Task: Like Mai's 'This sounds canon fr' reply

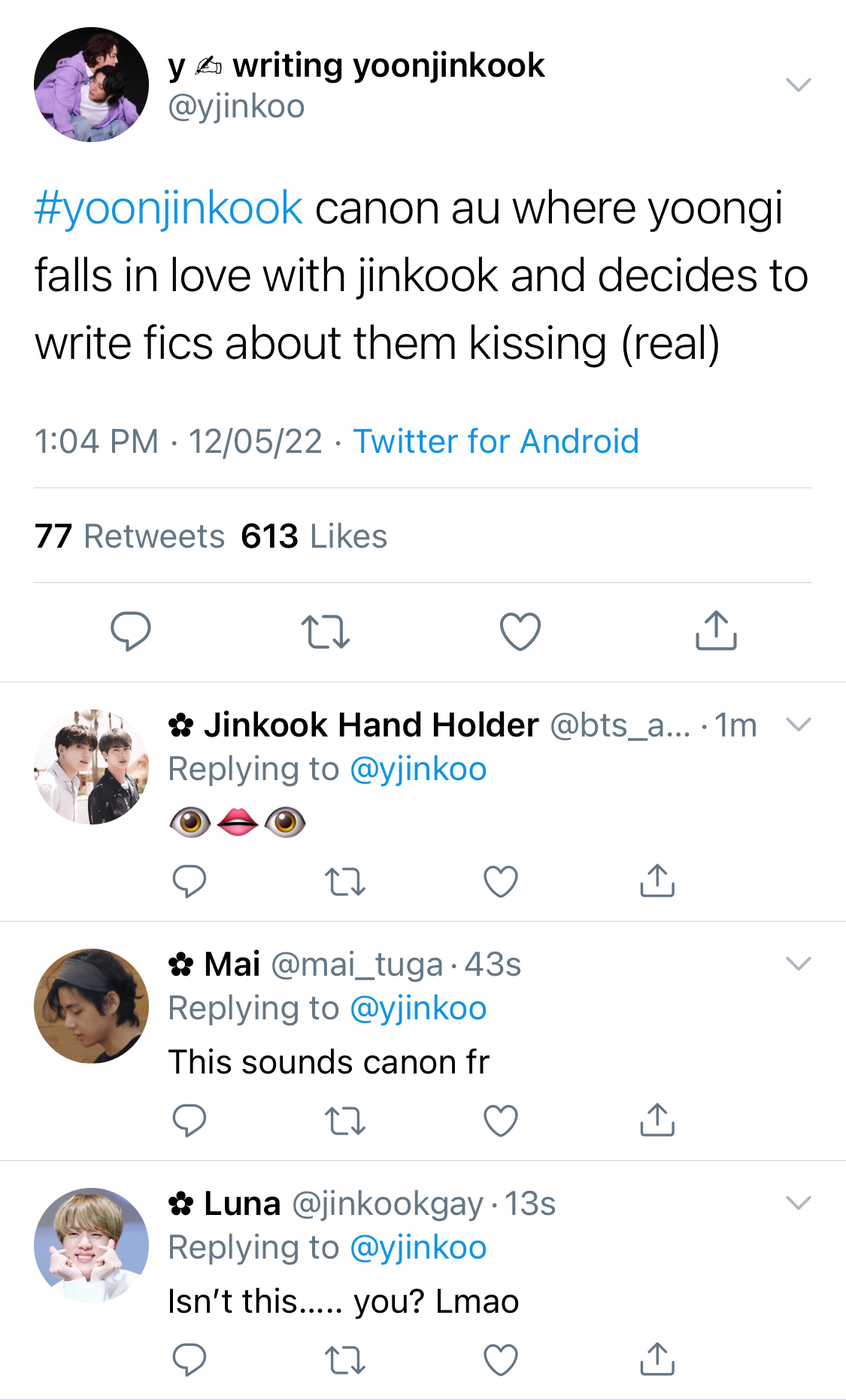Action: 501,1121
